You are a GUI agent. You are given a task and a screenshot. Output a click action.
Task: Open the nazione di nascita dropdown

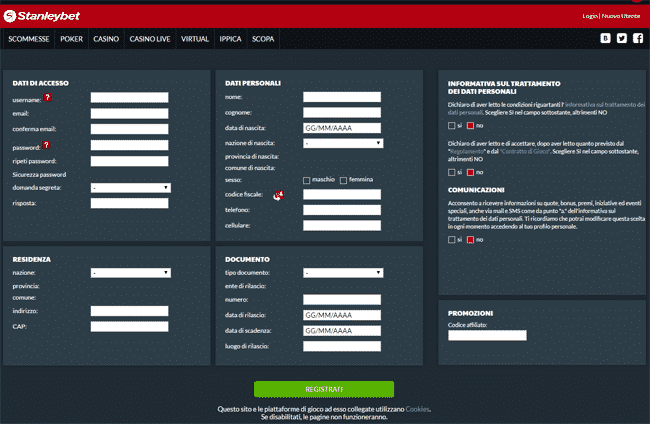click(x=343, y=143)
